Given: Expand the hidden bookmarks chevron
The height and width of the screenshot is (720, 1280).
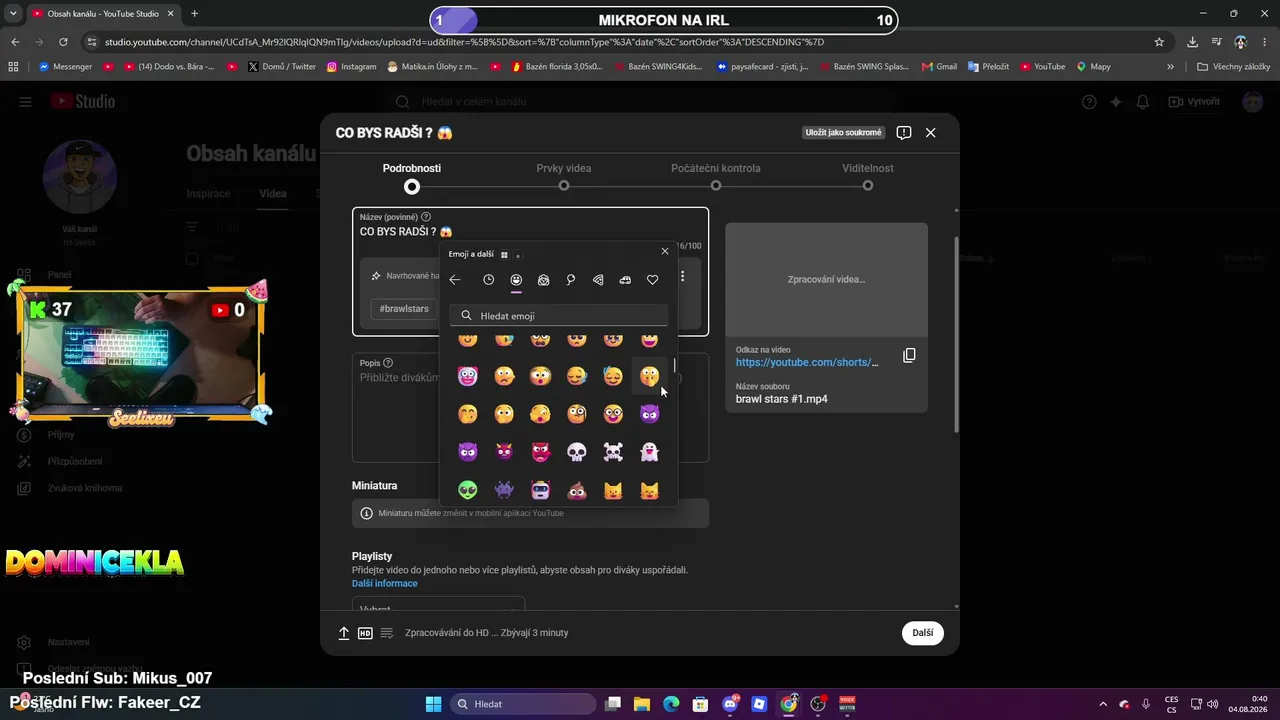Looking at the screenshot, I should point(1170,67).
